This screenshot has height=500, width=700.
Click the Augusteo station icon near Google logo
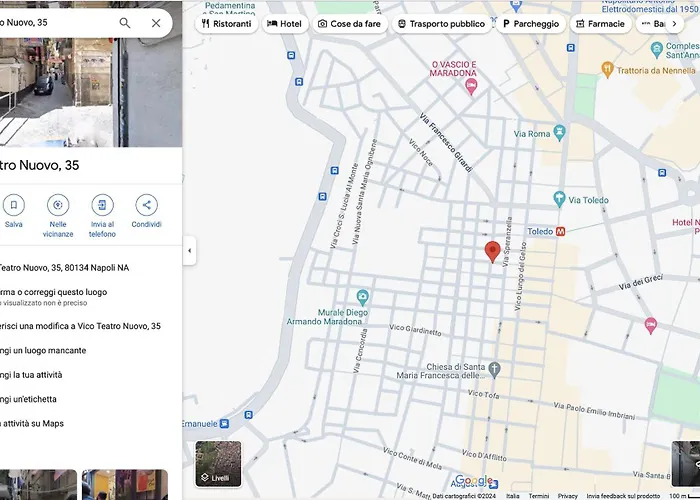[493, 483]
